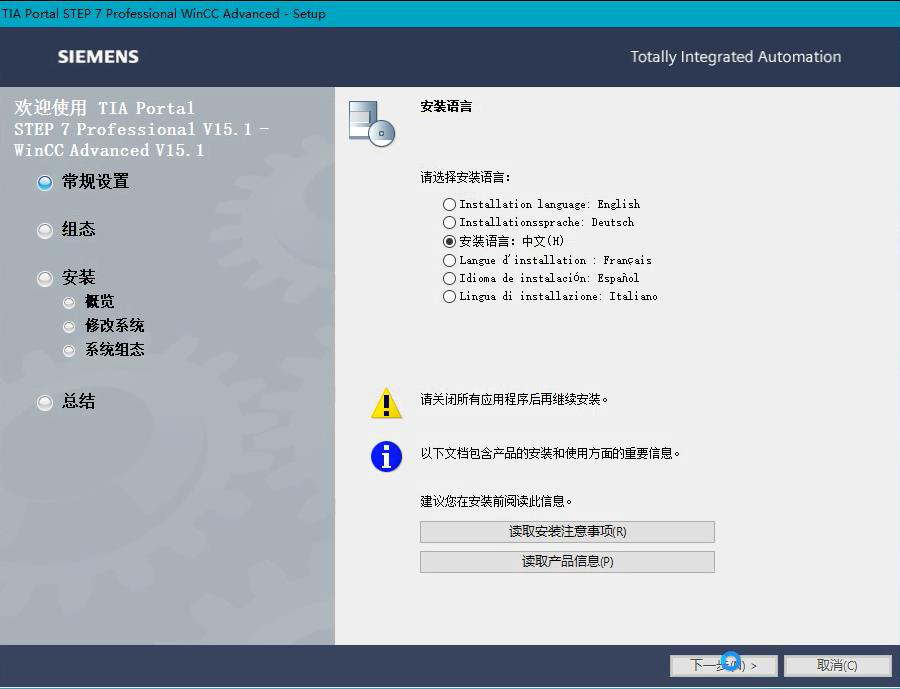Click the installation disc computer icon

point(371,123)
